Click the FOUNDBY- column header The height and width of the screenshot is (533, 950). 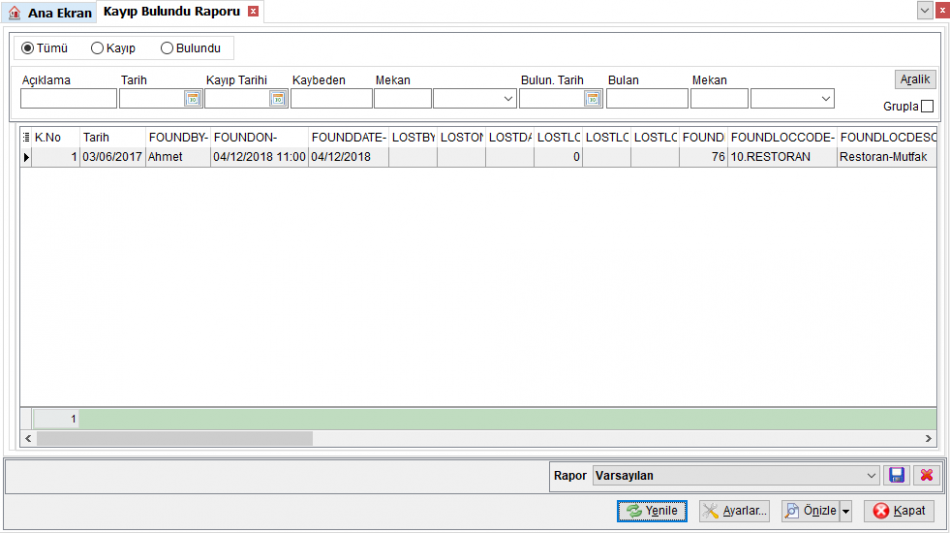point(178,137)
